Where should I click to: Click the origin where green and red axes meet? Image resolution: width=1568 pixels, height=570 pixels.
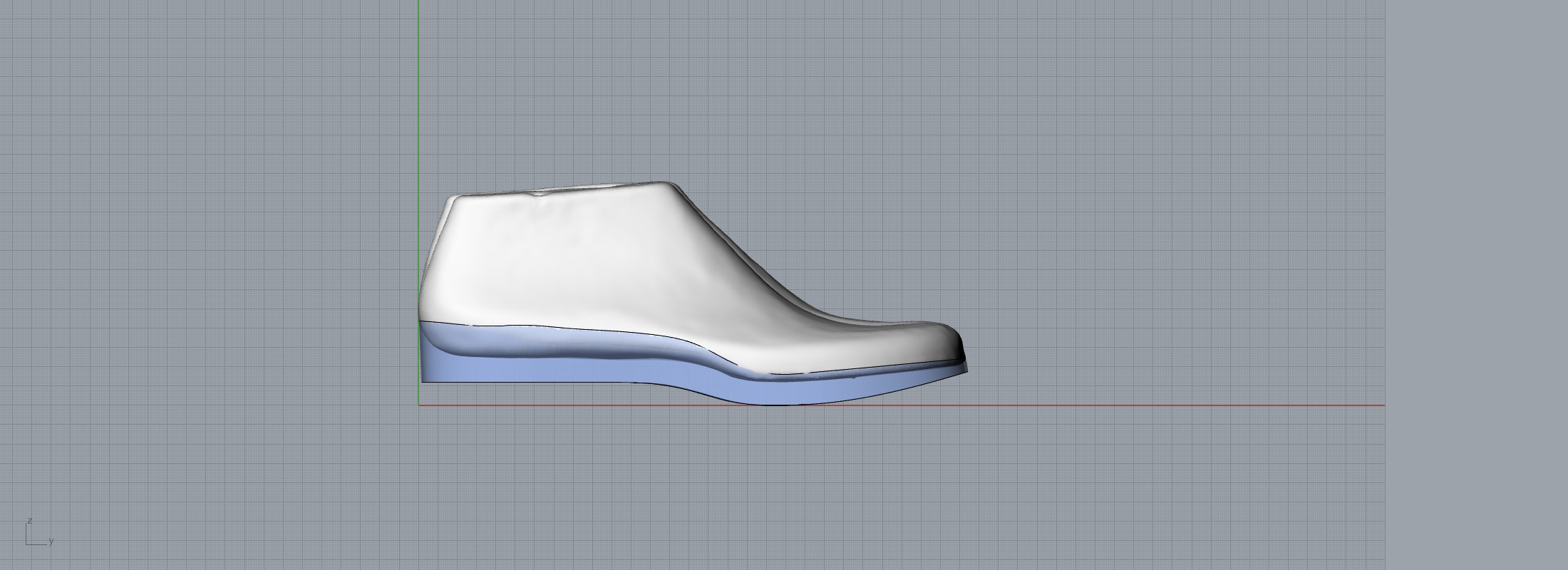tap(419, 405)
